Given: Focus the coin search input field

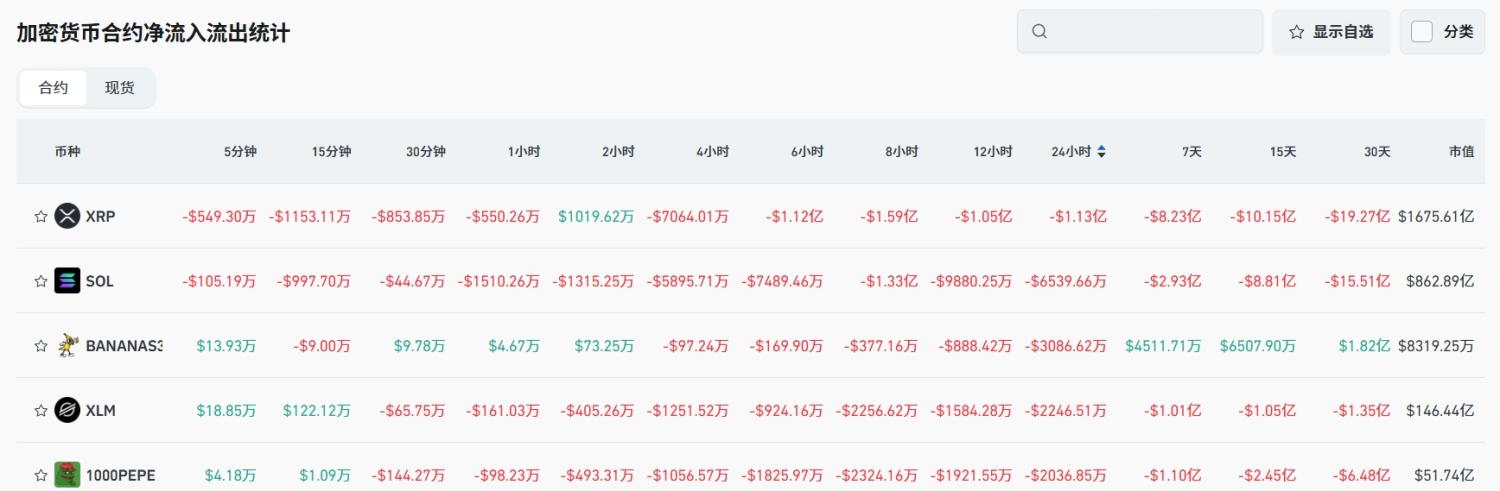Looking at the screenshot, I should 1150,32.
